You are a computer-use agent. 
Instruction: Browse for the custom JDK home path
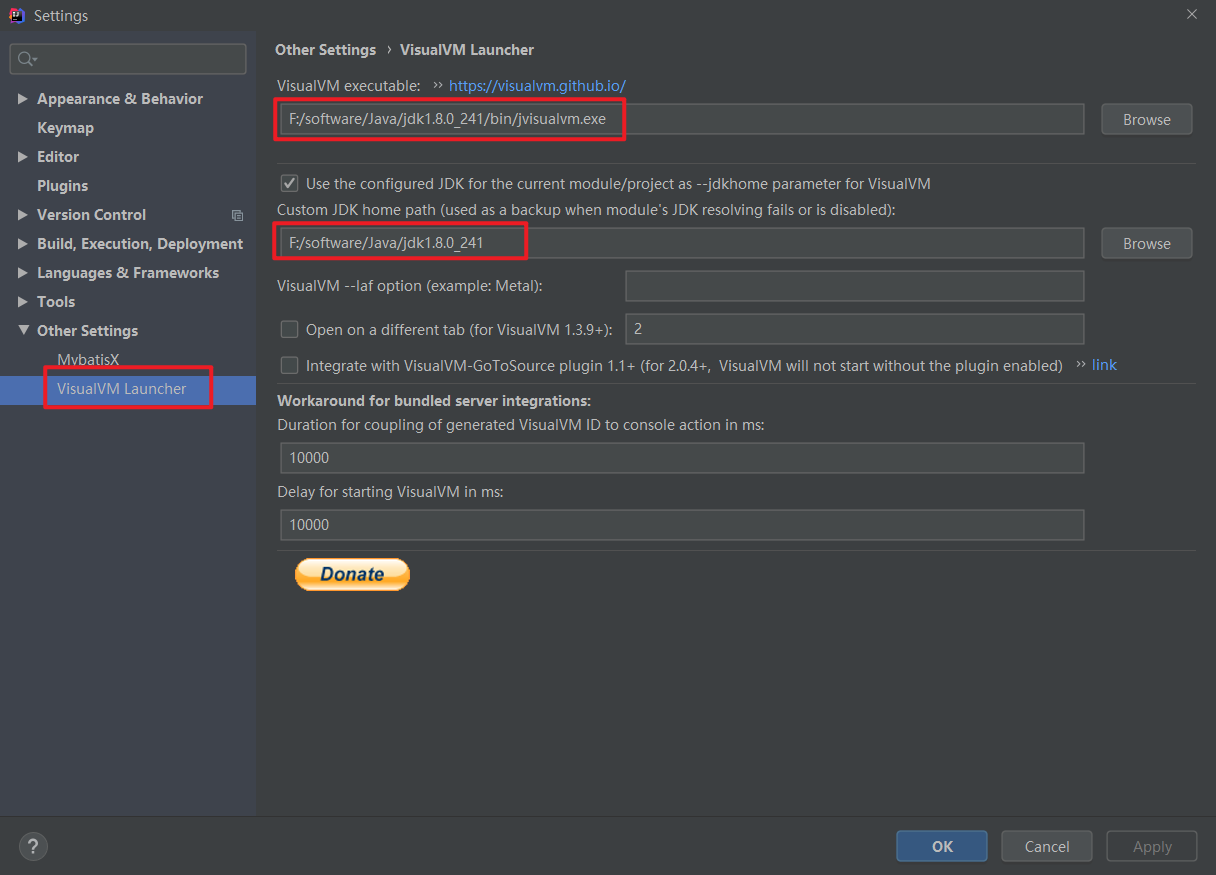tap(1147, 243)
